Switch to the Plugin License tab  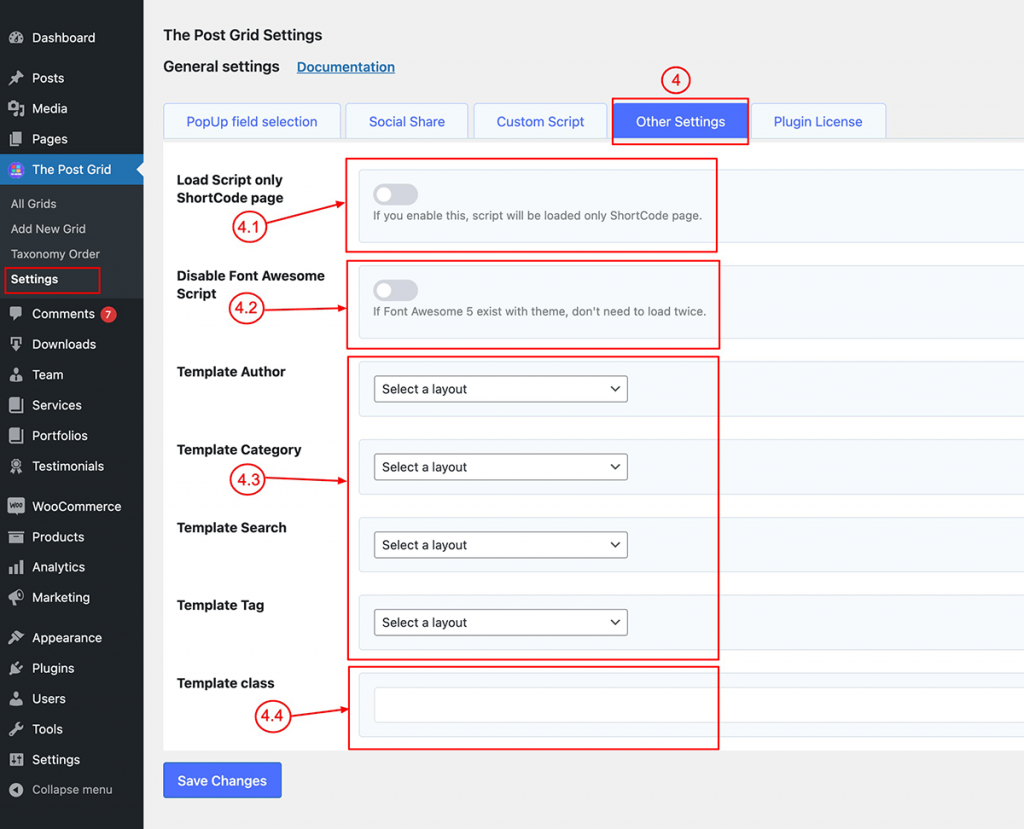(818, 122)
